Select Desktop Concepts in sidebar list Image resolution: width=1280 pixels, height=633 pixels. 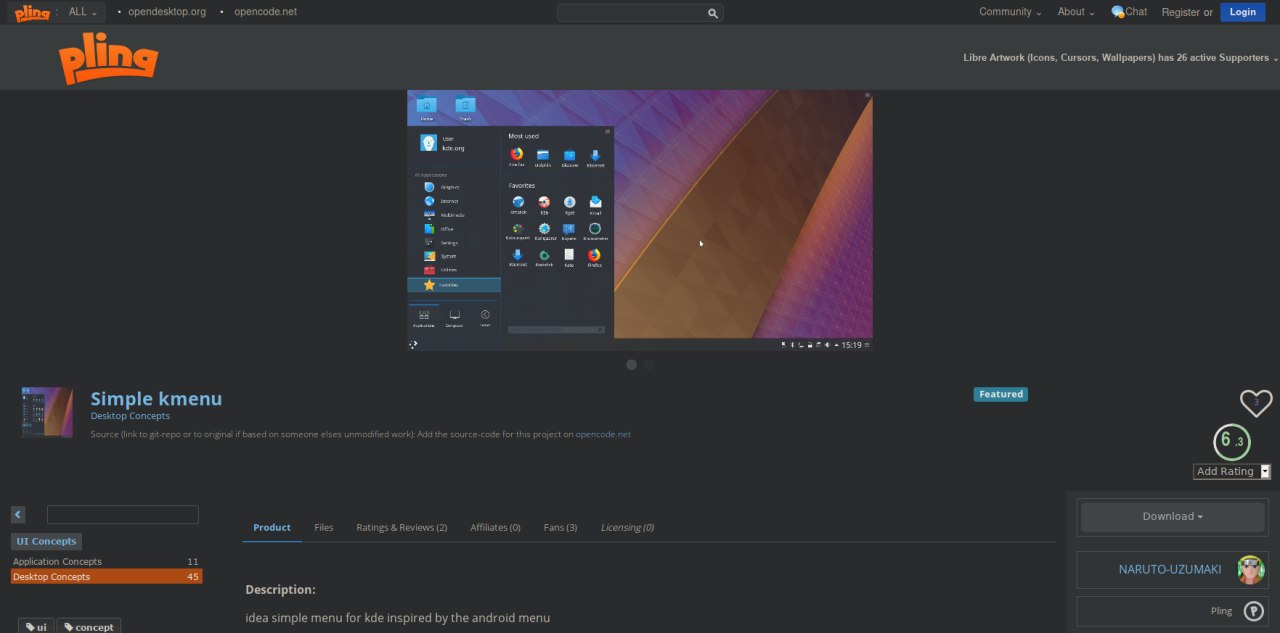point(106,577)
